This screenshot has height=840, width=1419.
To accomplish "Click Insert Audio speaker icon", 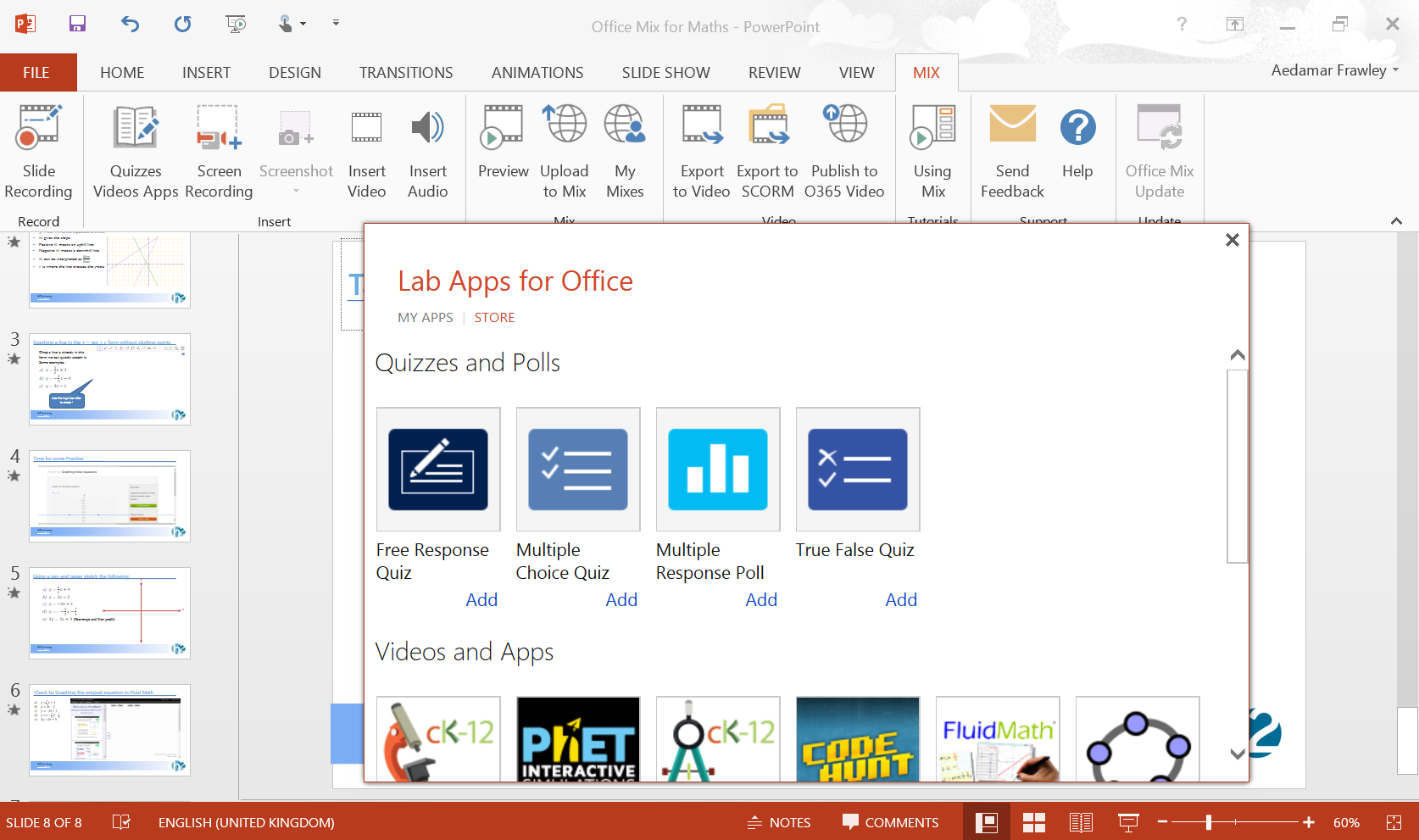I will tap(428, 128).
